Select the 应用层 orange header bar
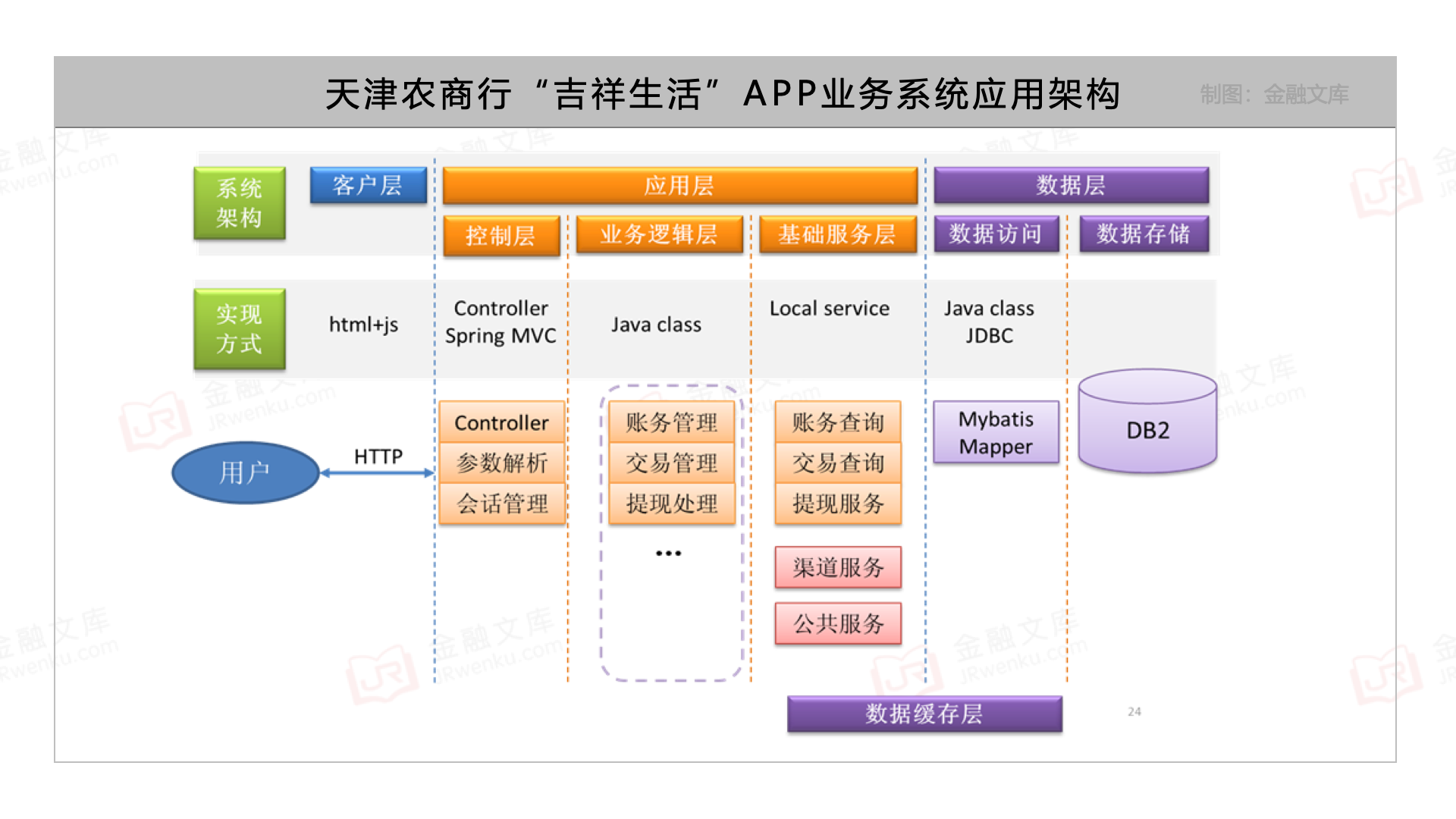 (680, 185)
